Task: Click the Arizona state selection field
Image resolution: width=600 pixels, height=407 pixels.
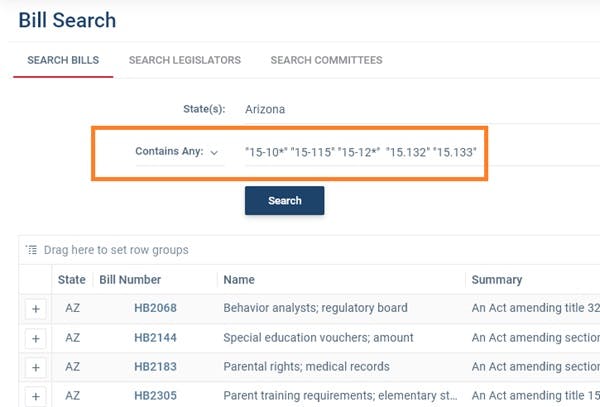Action: tap(421, 109)
